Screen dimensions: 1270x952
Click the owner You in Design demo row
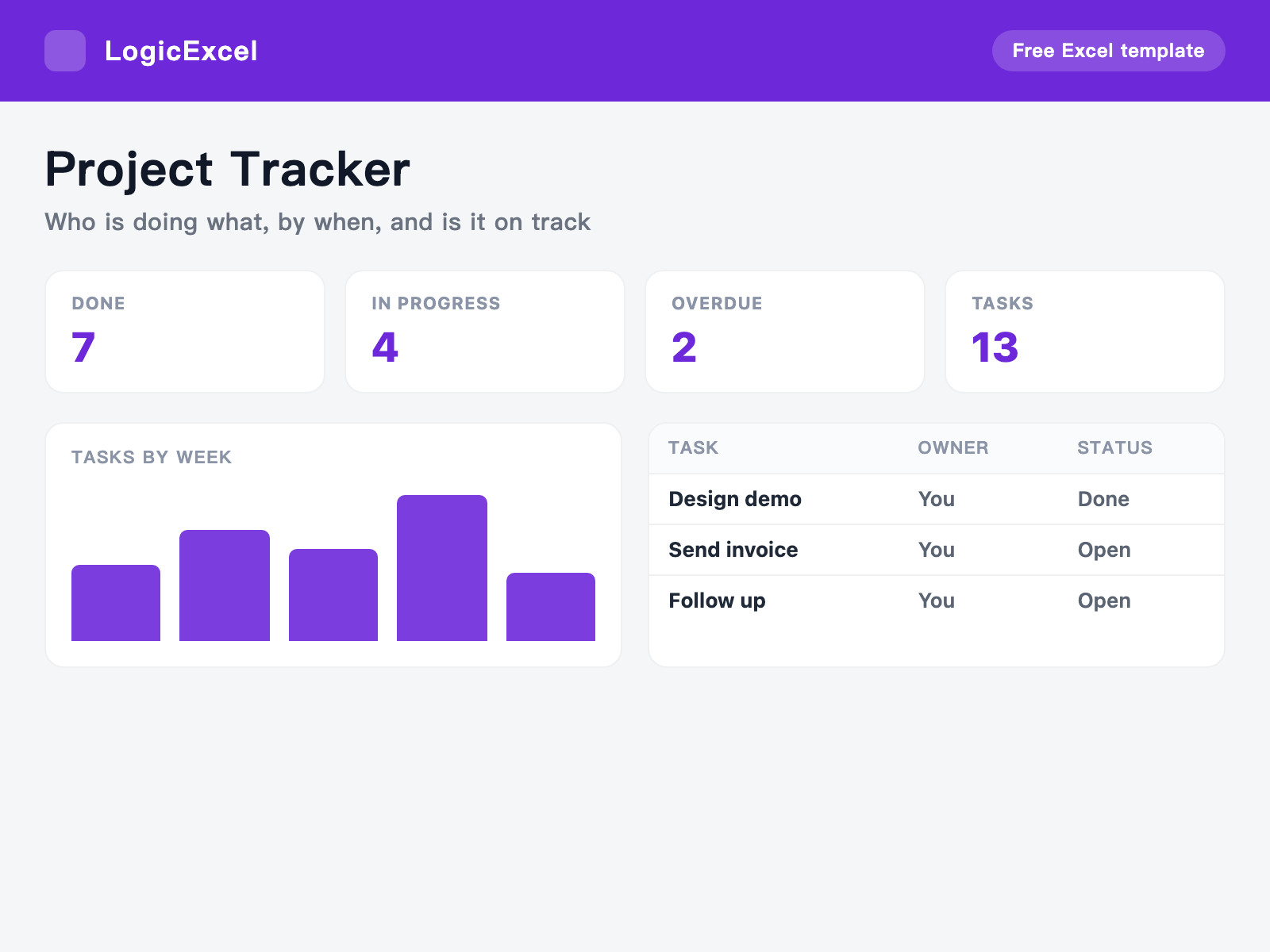(937, 499)
